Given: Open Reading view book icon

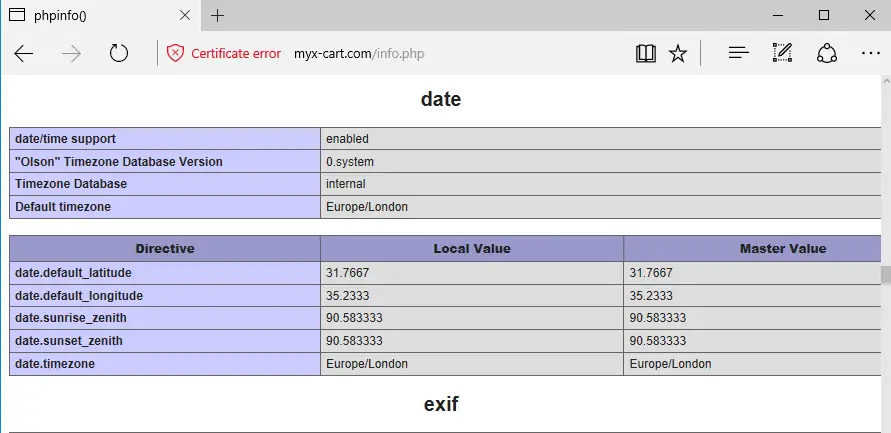Looking at the screenshot, I should [646, 54].
